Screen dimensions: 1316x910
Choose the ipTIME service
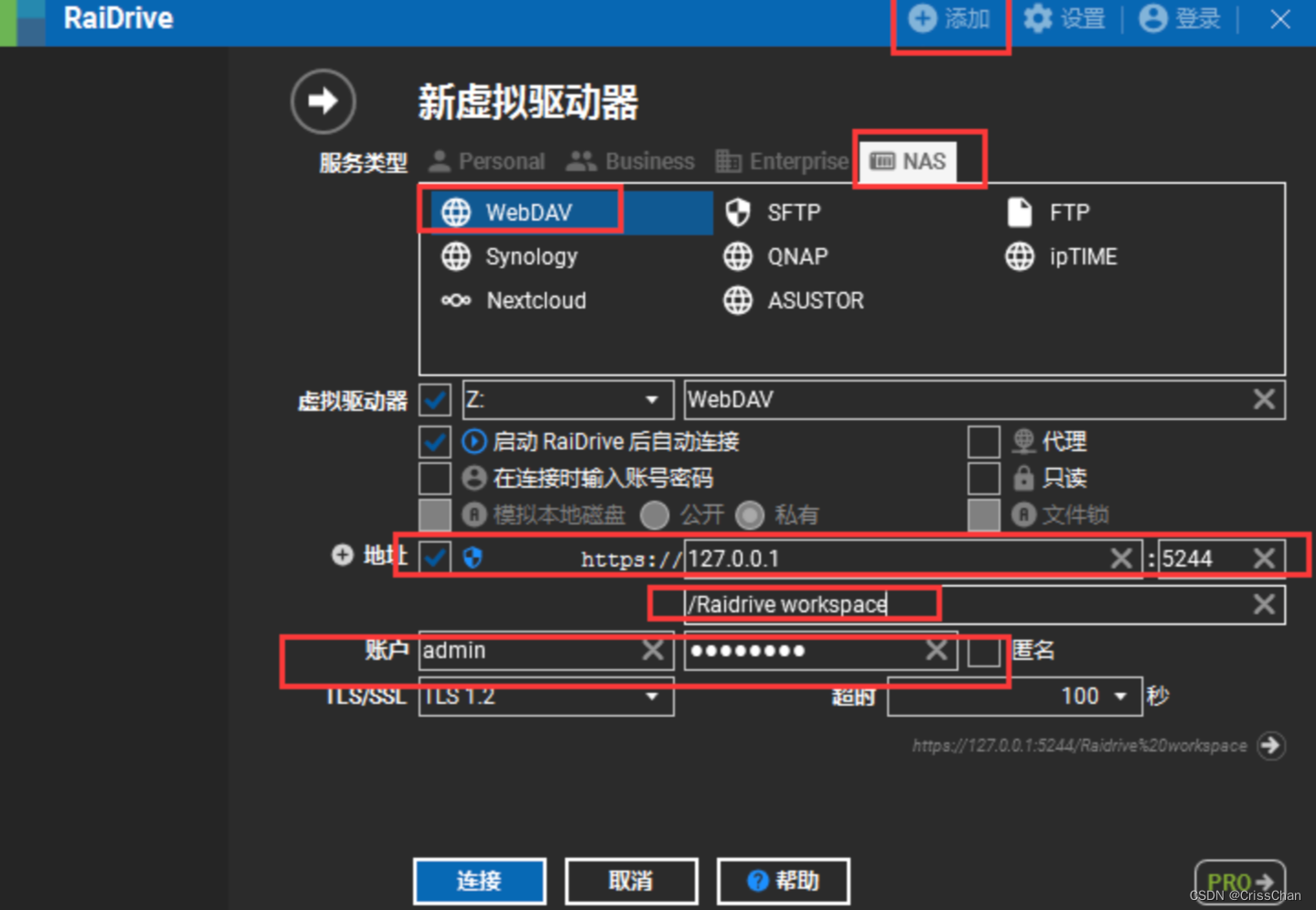pos(1061,256)
